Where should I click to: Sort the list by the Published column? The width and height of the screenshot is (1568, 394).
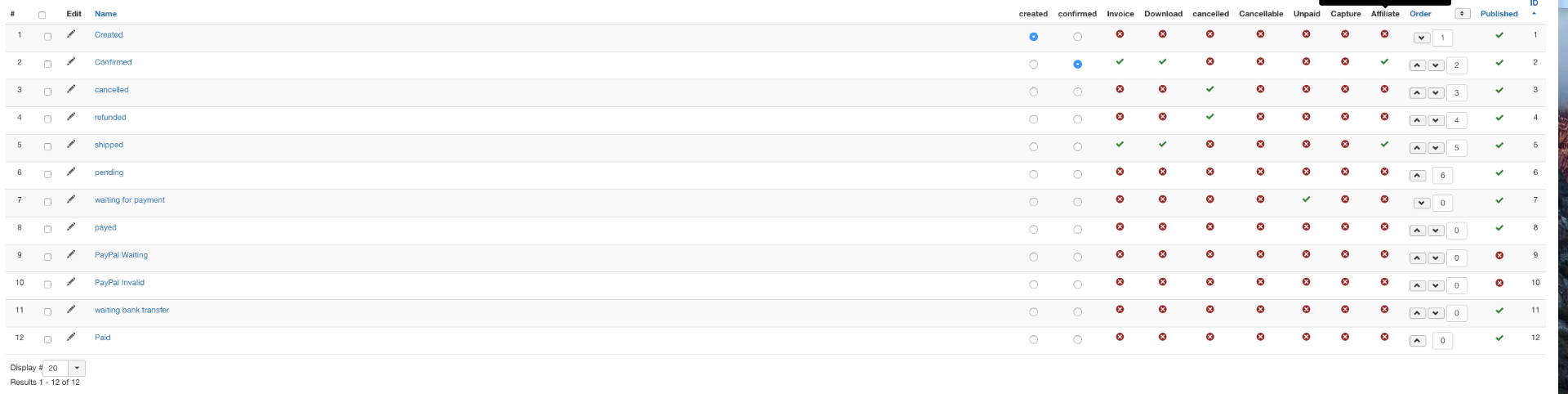[x=1499, y=14]
